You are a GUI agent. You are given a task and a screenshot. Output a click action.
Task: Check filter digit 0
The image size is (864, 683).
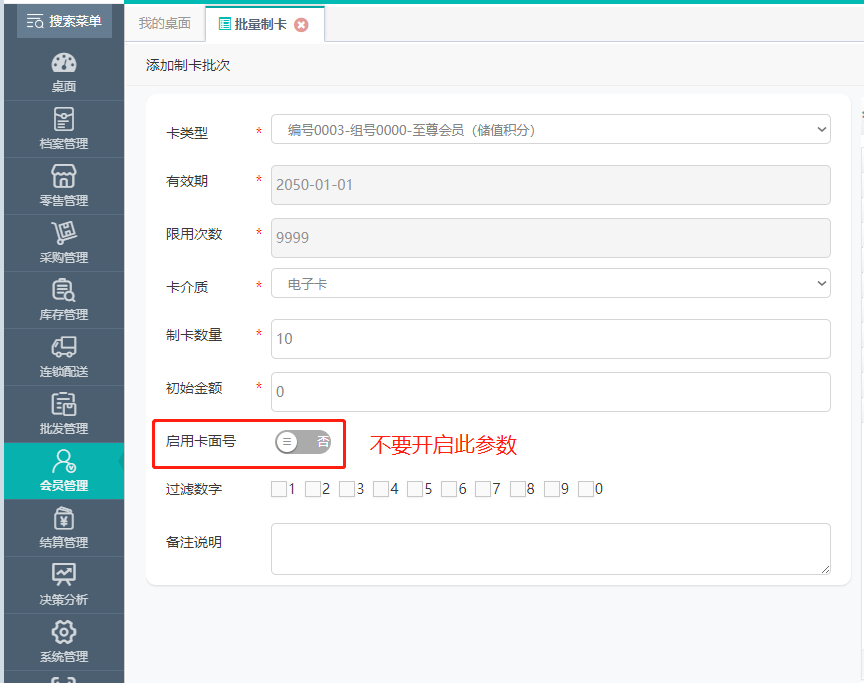click(x=586, y=489)
